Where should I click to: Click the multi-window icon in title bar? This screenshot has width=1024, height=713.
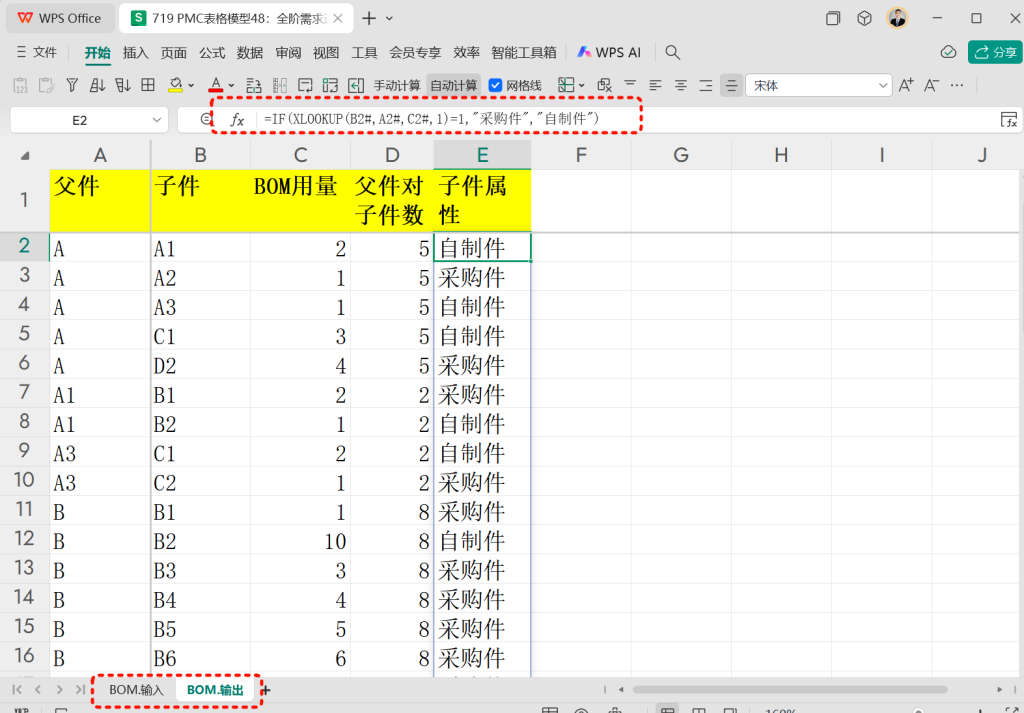point(833,18)
